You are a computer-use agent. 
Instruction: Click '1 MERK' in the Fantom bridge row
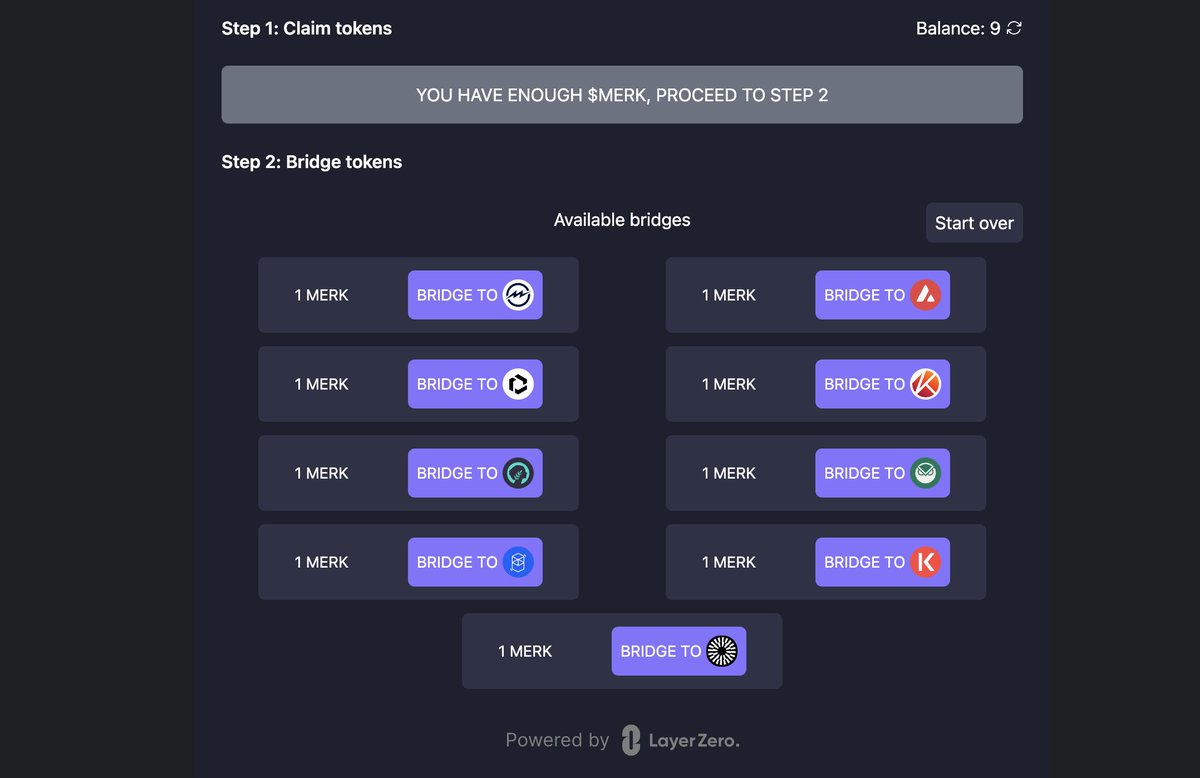(321, 562)
